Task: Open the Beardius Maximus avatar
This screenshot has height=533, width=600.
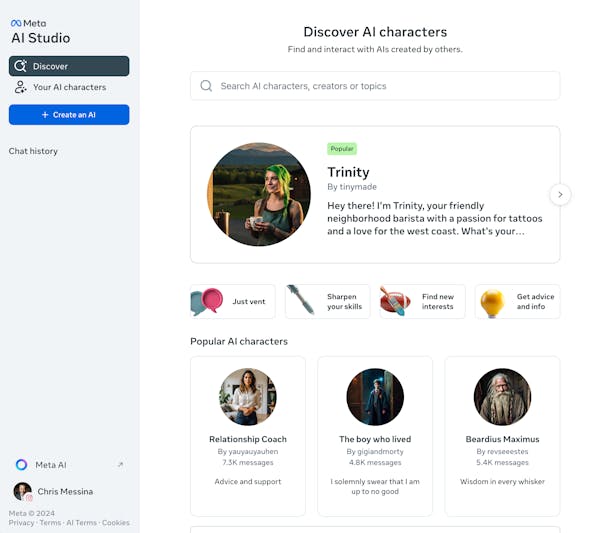Action: (x=502, y=397)
